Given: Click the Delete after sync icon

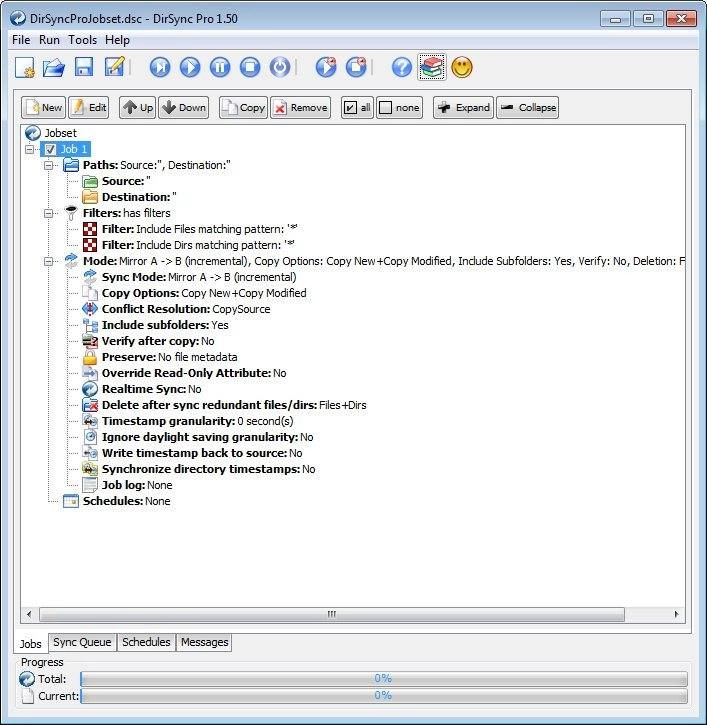Looking at the screenshot, I should [x=90, y=405].
